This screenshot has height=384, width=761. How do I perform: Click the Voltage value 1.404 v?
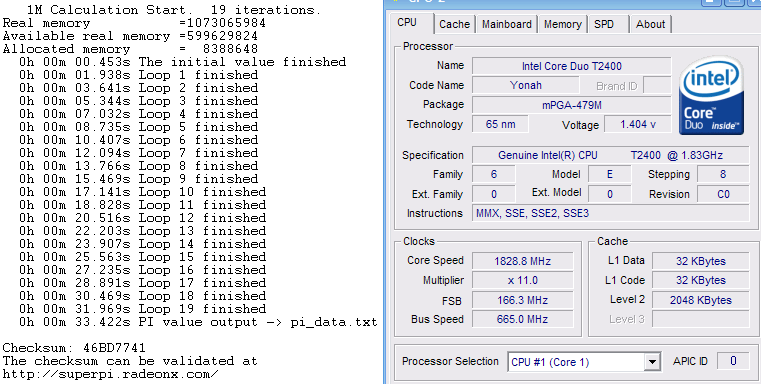click(638, 124)
